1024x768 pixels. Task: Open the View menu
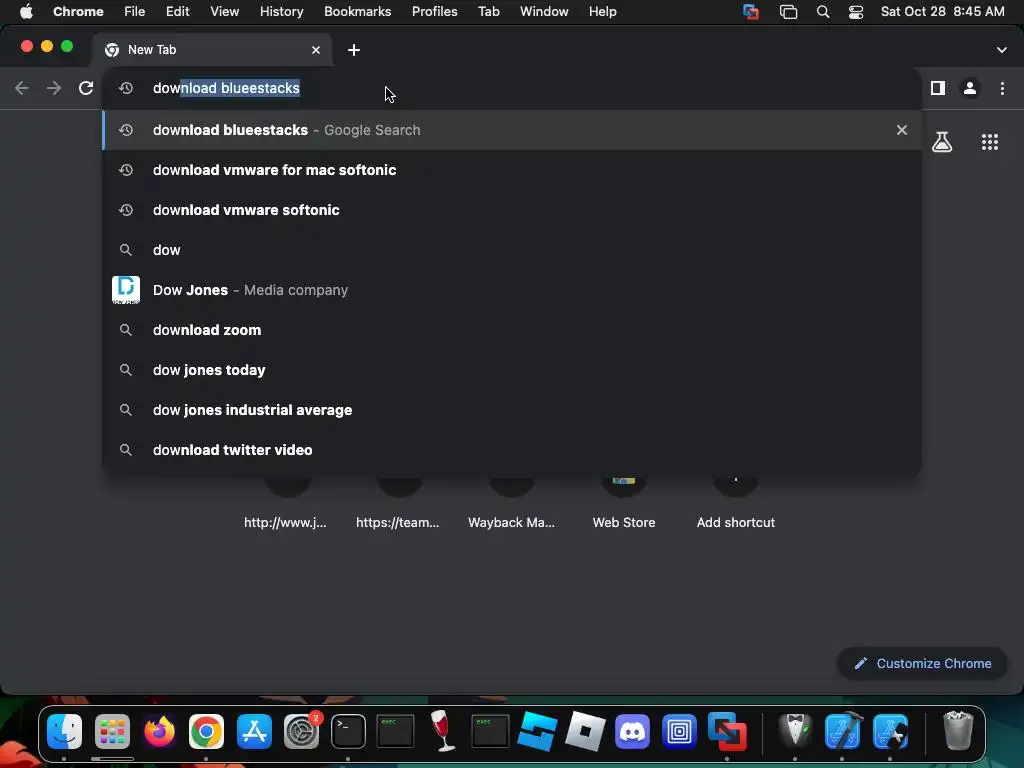[x=224, y=12]
